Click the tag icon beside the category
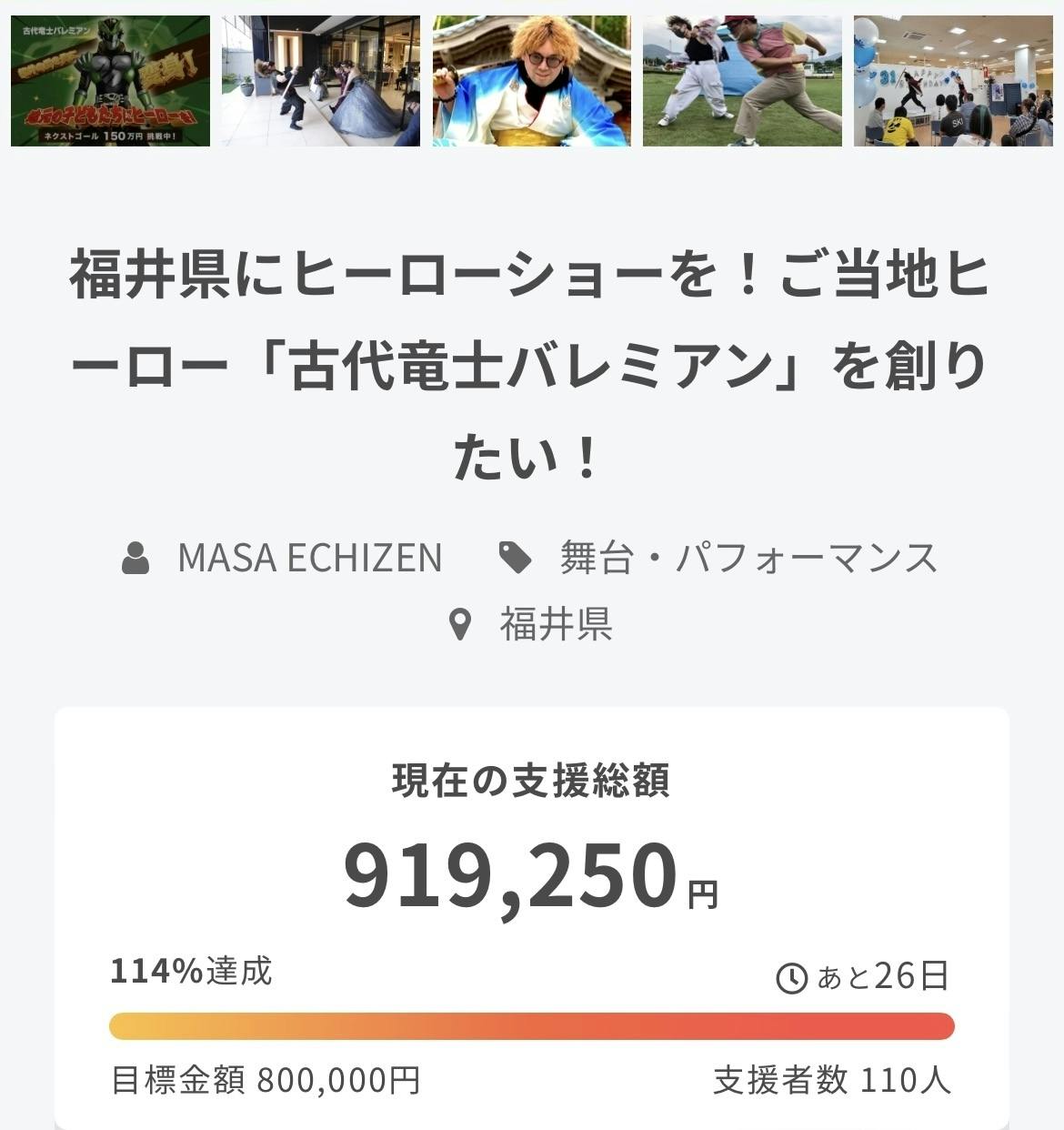1064x1130 pixels. (516, 558)
